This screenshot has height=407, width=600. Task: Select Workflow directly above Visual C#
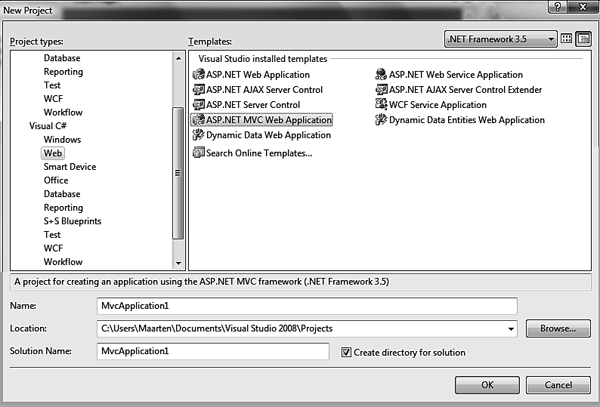(x=63, y=112)
